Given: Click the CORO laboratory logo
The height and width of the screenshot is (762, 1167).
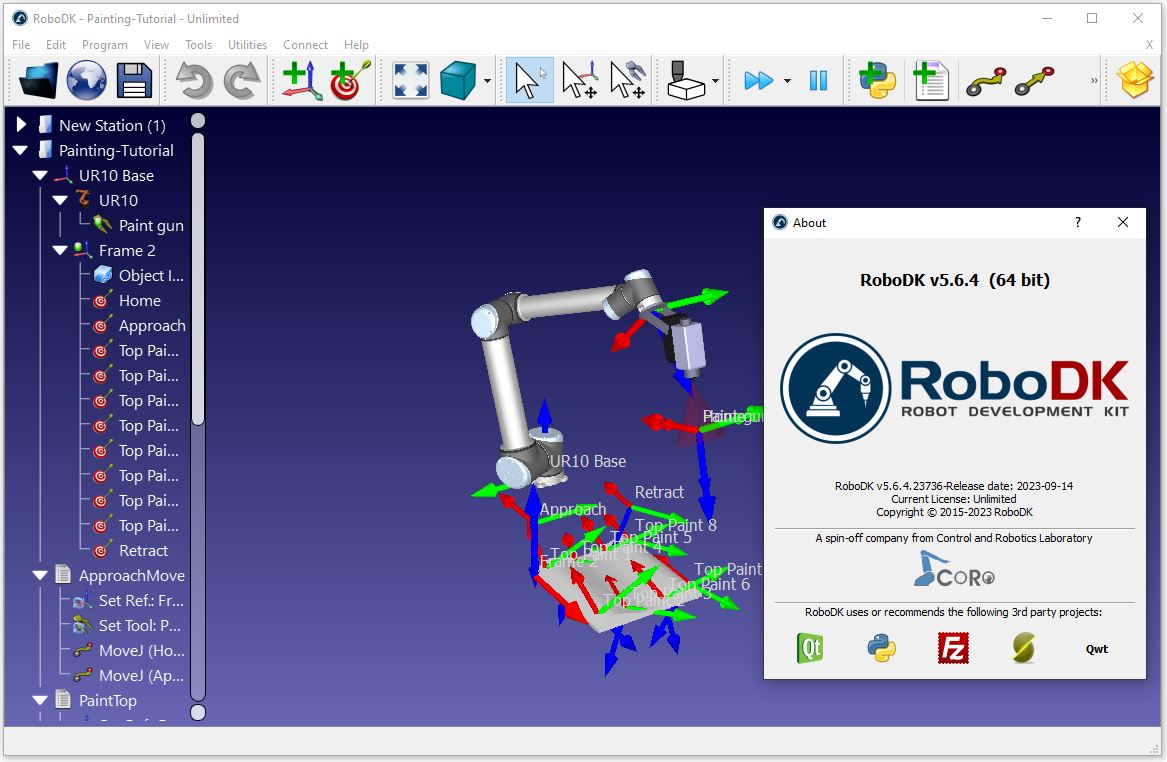Looking at the screenshot, I should [954, 569].
